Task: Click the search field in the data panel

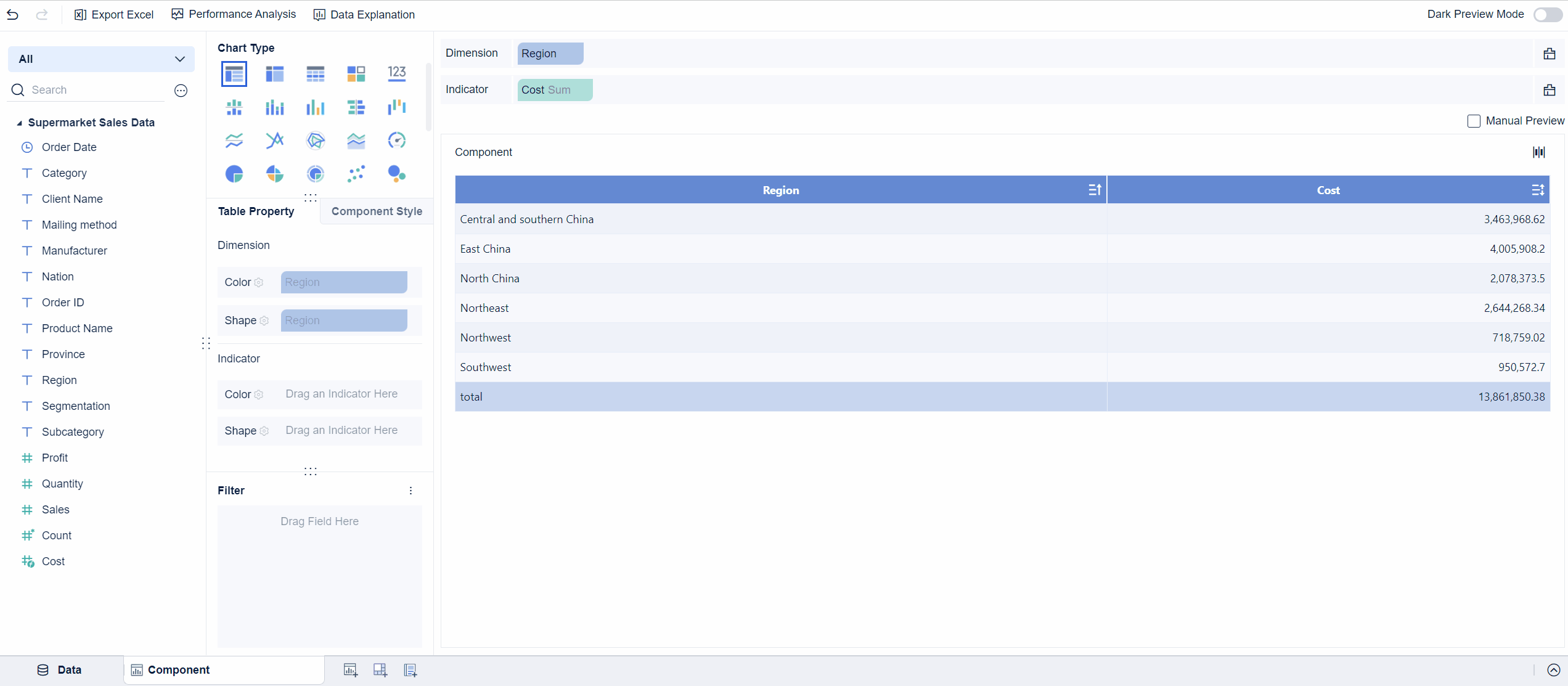Action: tap(86, 89)
